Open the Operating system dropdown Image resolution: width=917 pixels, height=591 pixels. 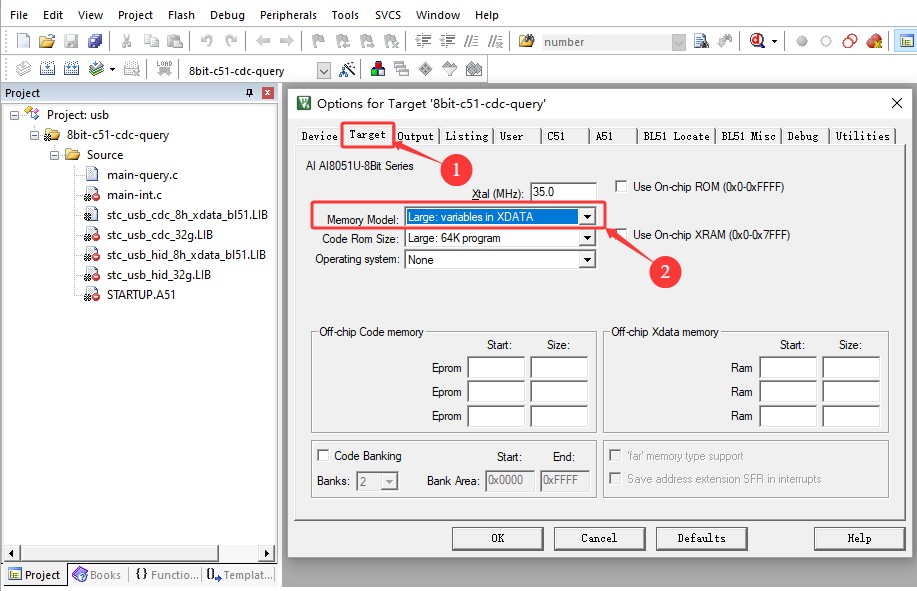tap(587, 259)
